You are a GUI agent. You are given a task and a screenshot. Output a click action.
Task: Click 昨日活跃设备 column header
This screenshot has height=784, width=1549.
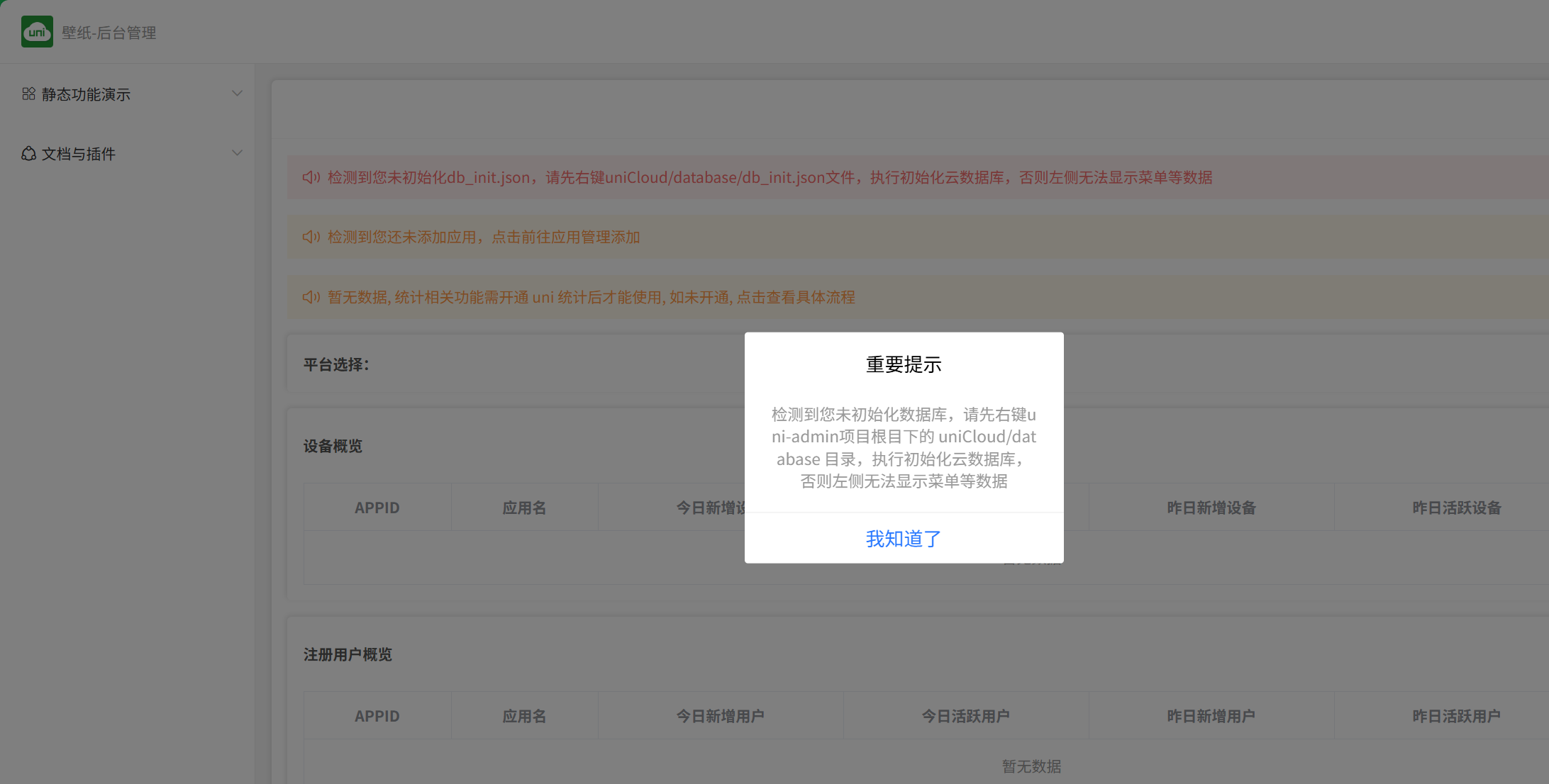coord(1457,508)
